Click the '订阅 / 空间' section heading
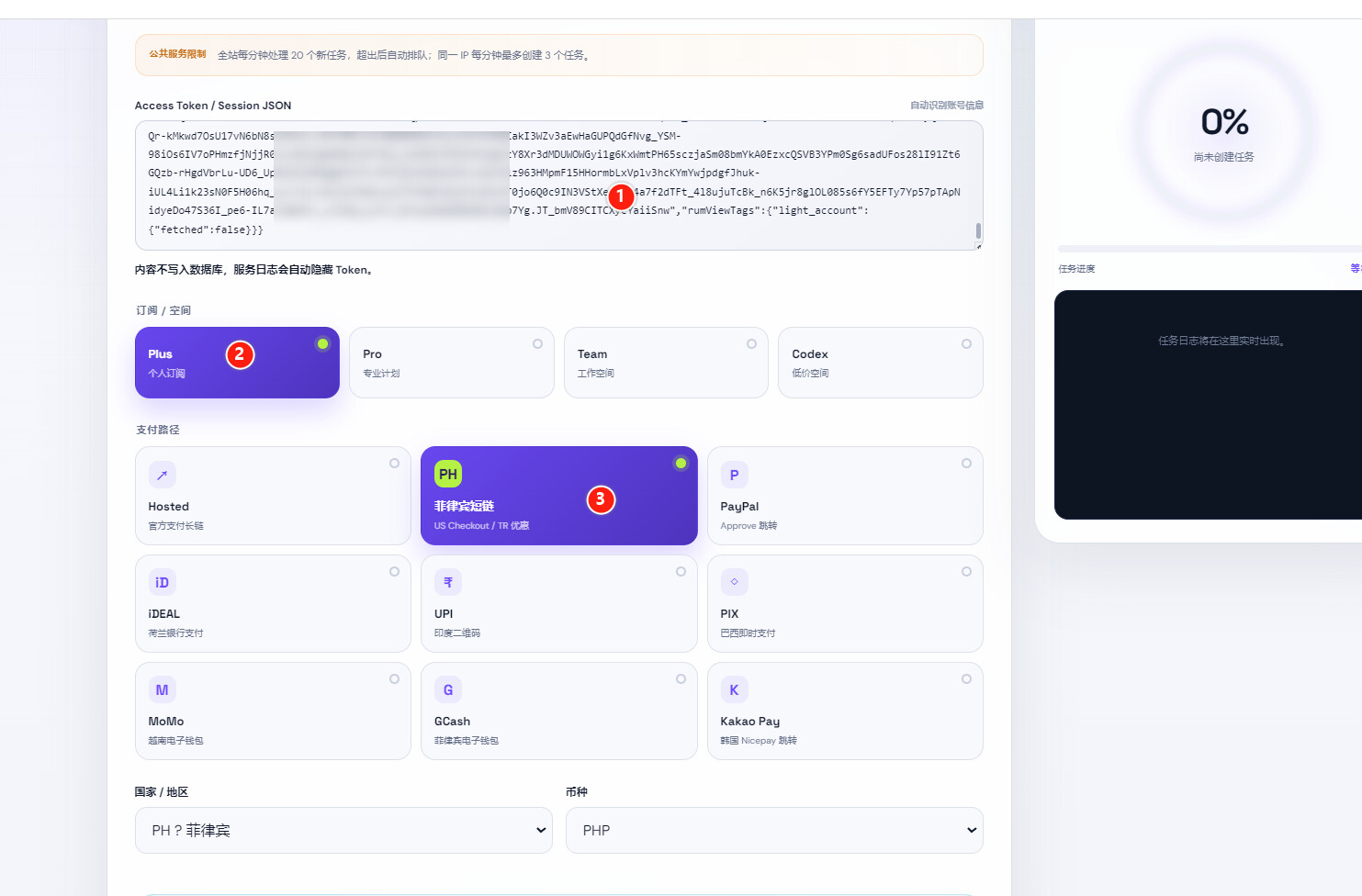Viewport: 1362px width, 896px height. (163, 310)
